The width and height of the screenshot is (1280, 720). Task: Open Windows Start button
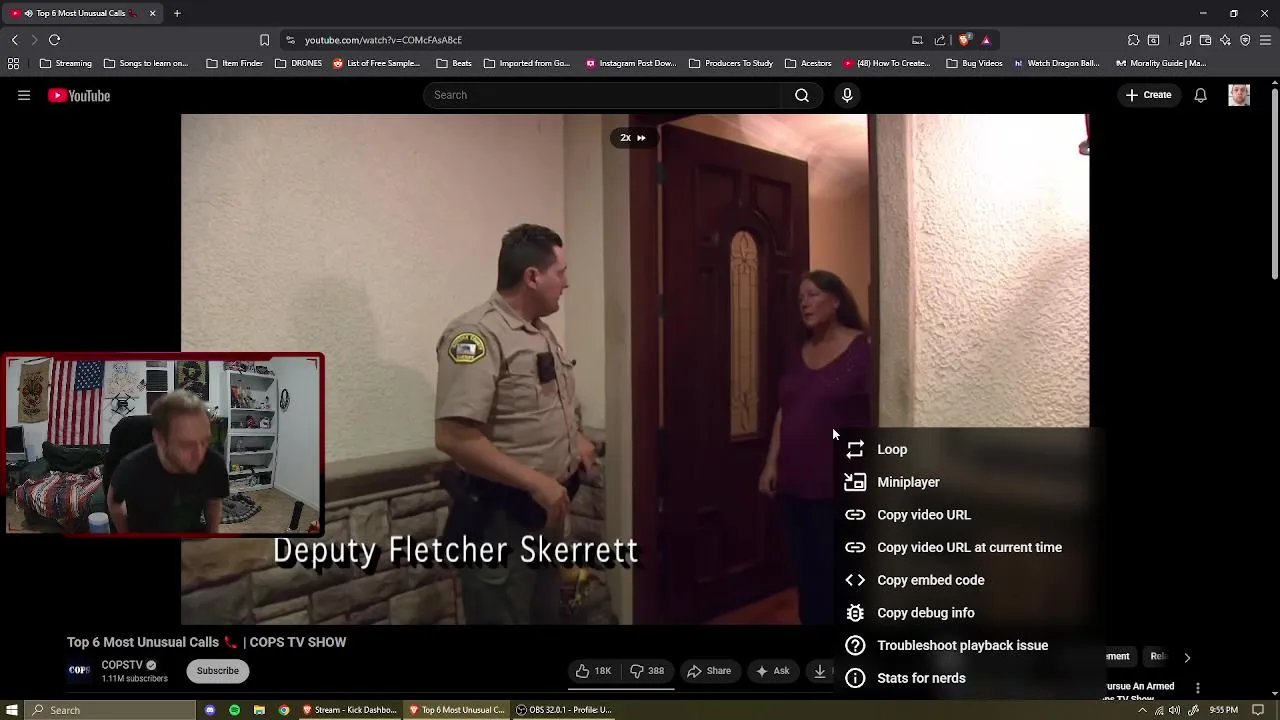point(12,710)
